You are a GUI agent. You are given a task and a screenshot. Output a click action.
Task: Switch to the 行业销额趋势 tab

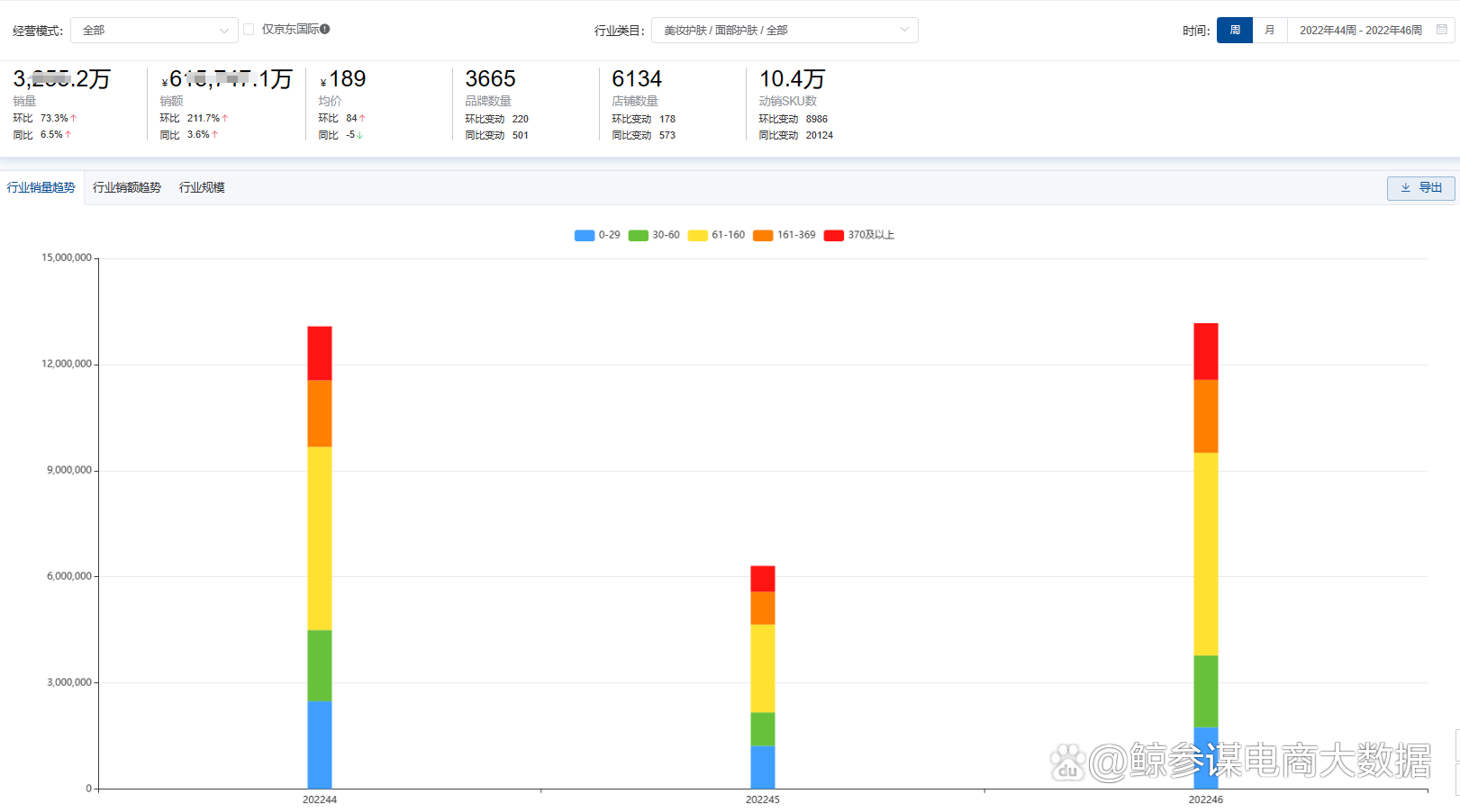(127, 187)
